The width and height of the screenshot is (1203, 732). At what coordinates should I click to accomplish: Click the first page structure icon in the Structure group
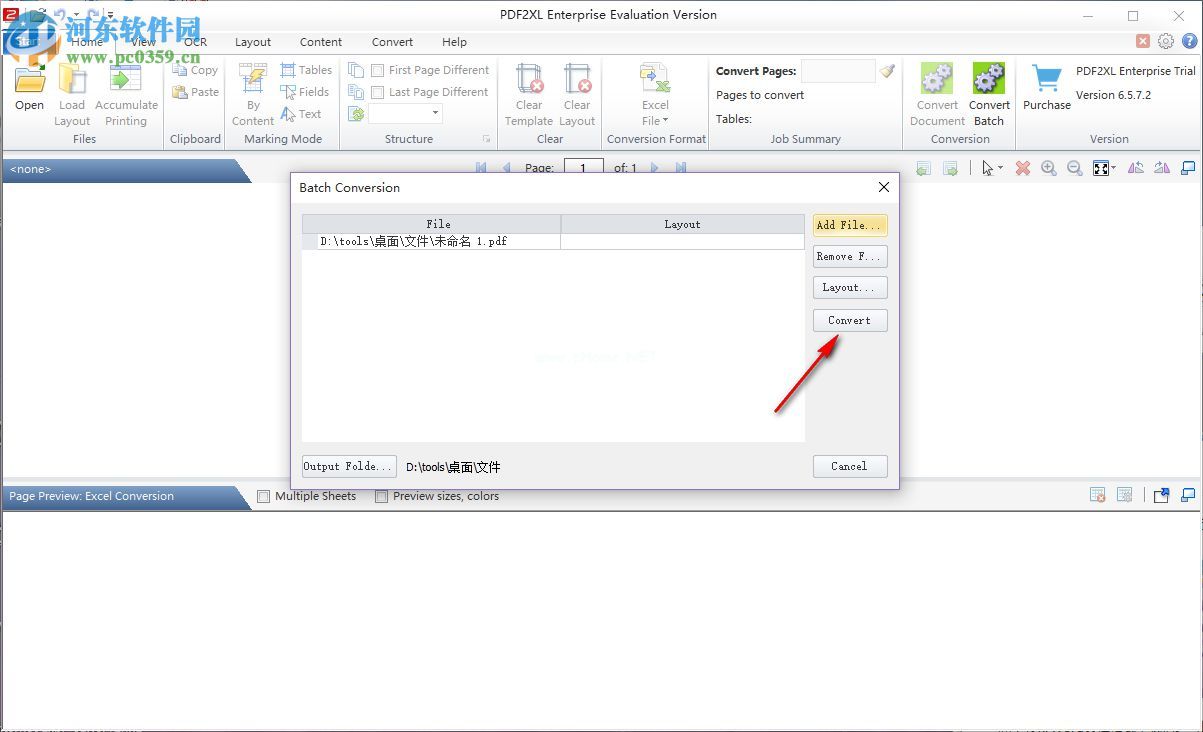click(356, 70)
